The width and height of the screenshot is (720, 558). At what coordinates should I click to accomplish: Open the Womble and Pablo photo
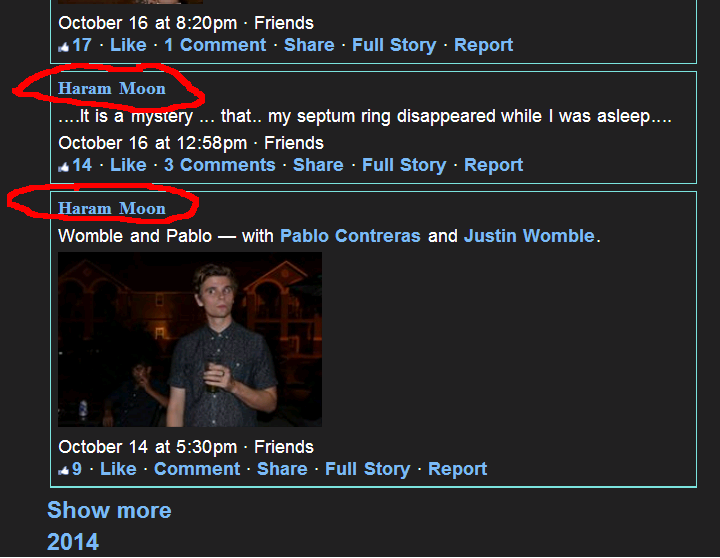pyautogui.click(x=190, y=339)
